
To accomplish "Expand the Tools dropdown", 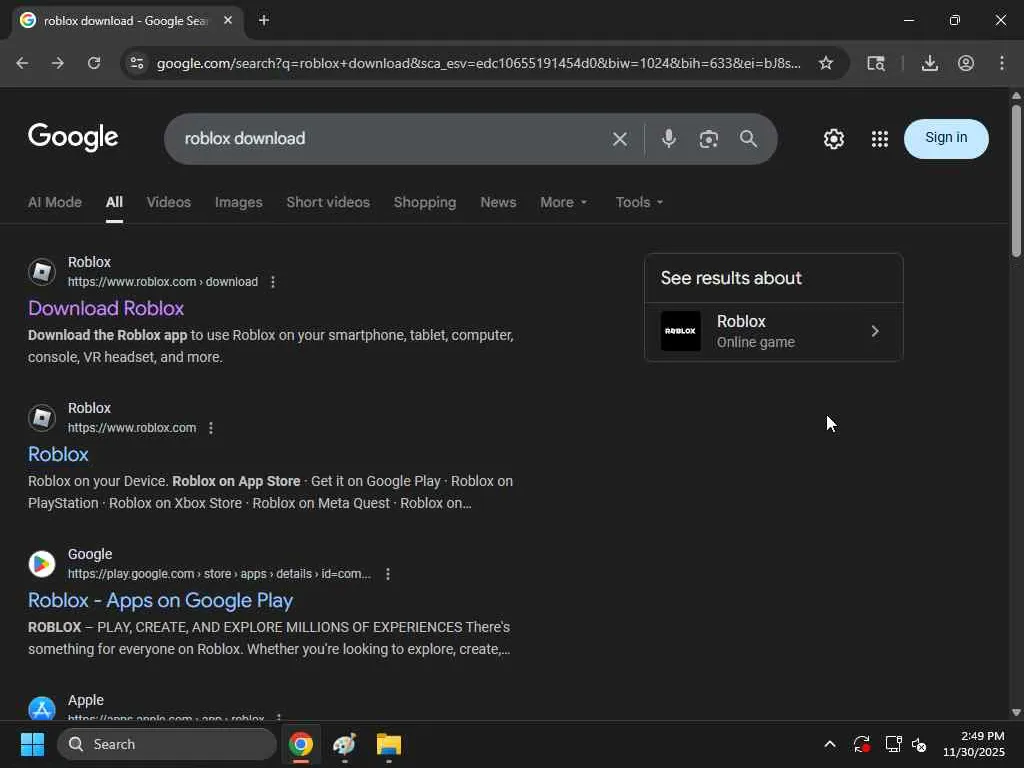I will 639,202.
